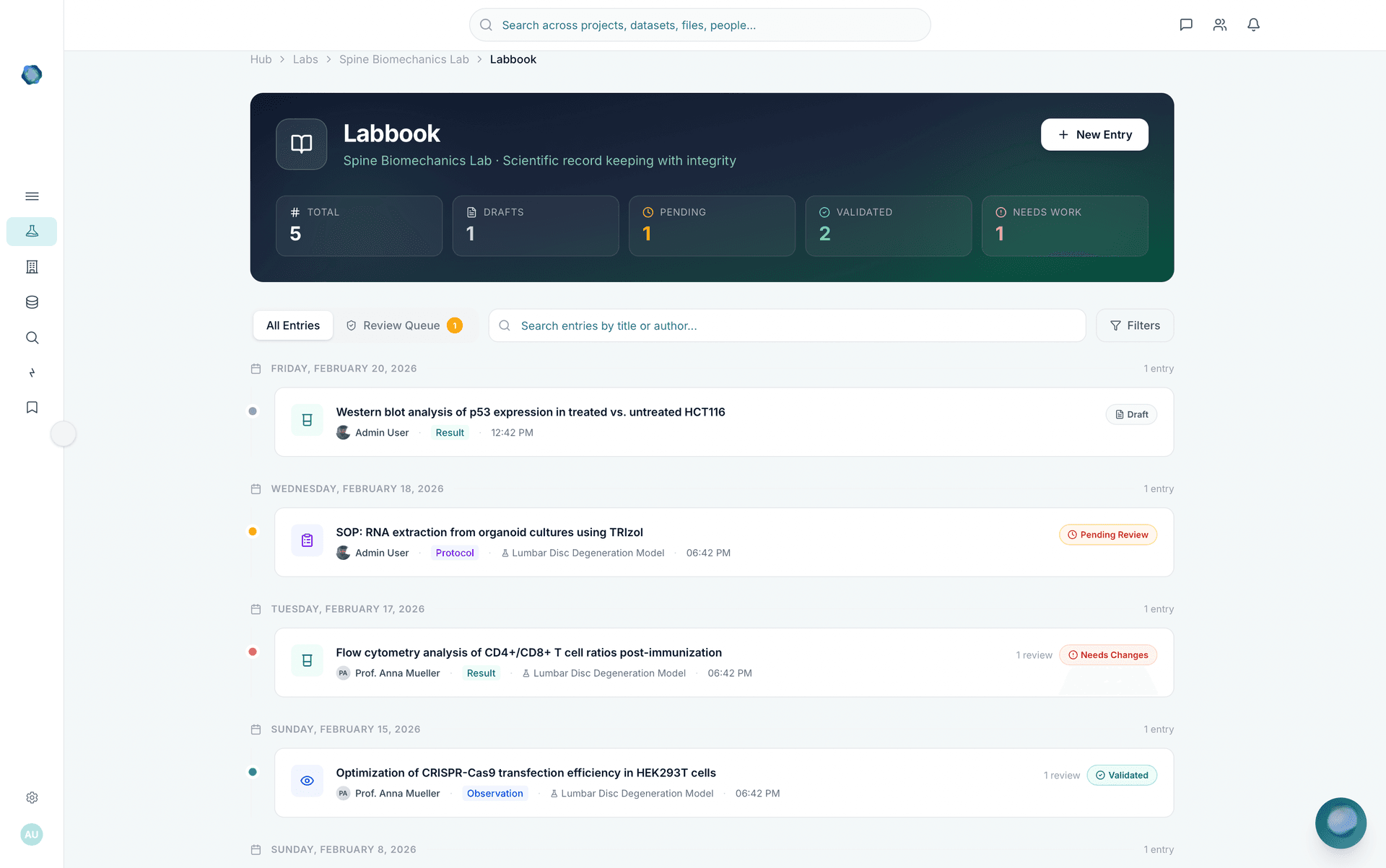Open the Filters button
Viewport: 1386px width, 868px height.
(x=1135, y=325)
